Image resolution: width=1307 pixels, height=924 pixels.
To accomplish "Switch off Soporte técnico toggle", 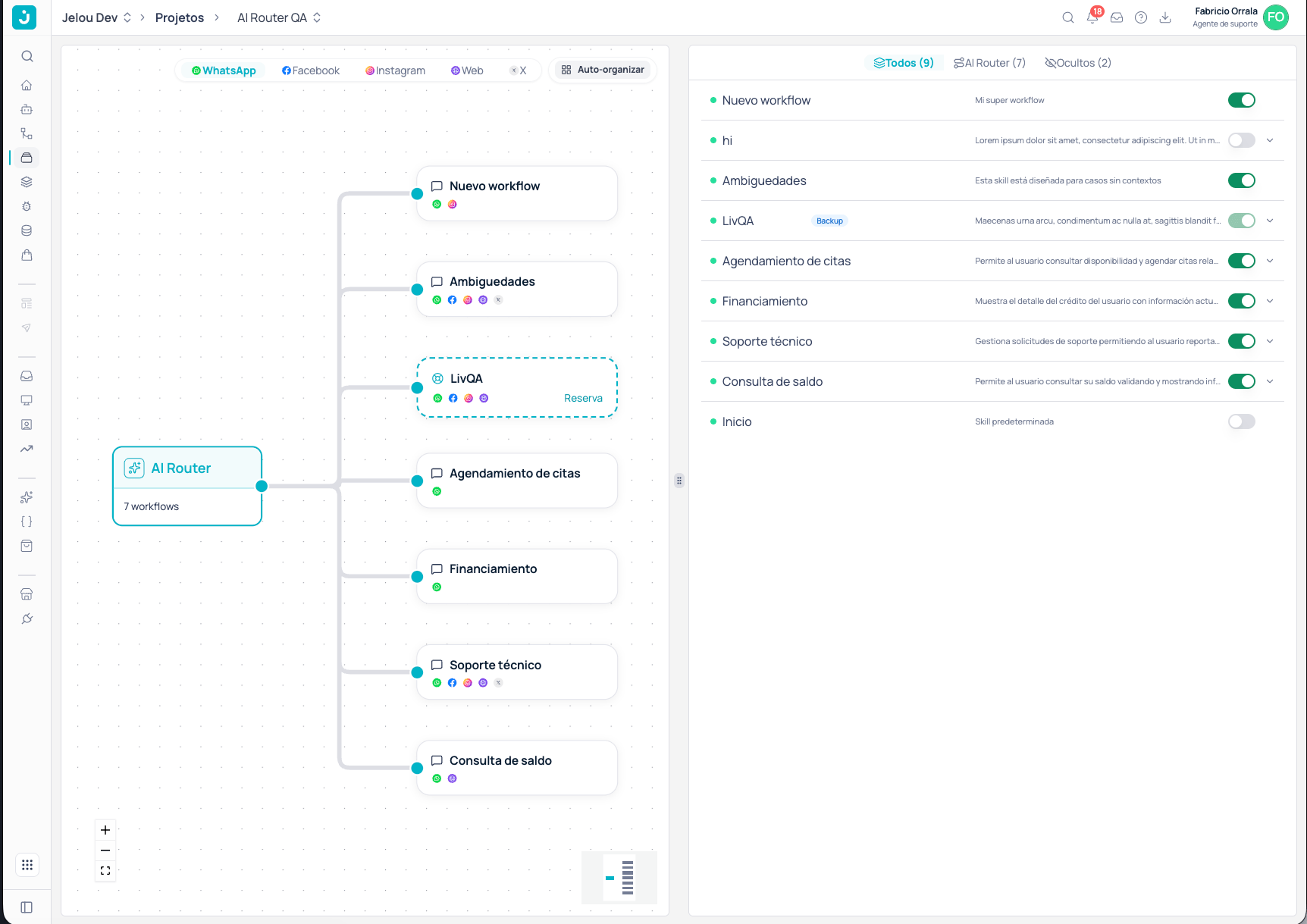I will 1242,341.
